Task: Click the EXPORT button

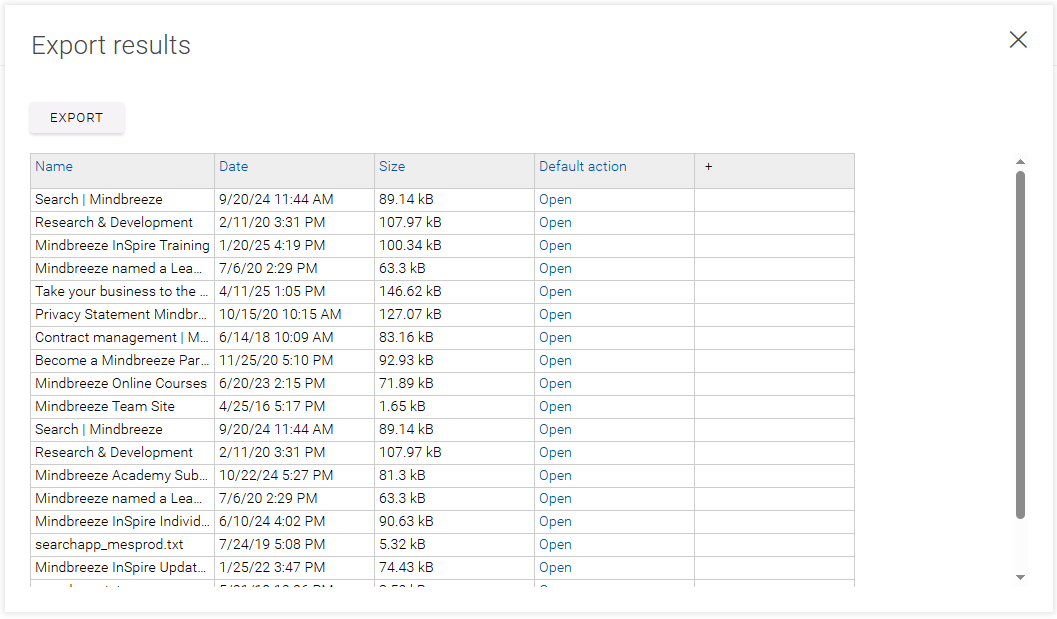Action: pyautogui.click(x=77, y=117)
